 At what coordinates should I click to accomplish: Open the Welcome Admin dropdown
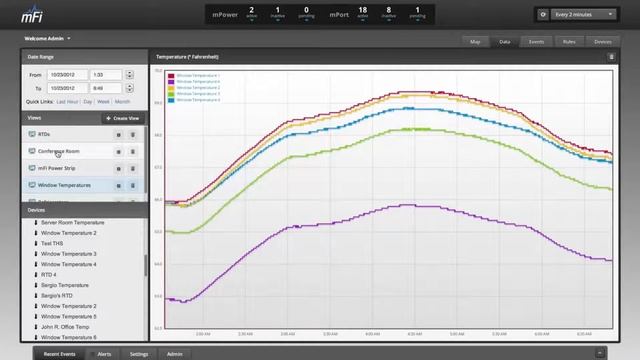[47, 38]
